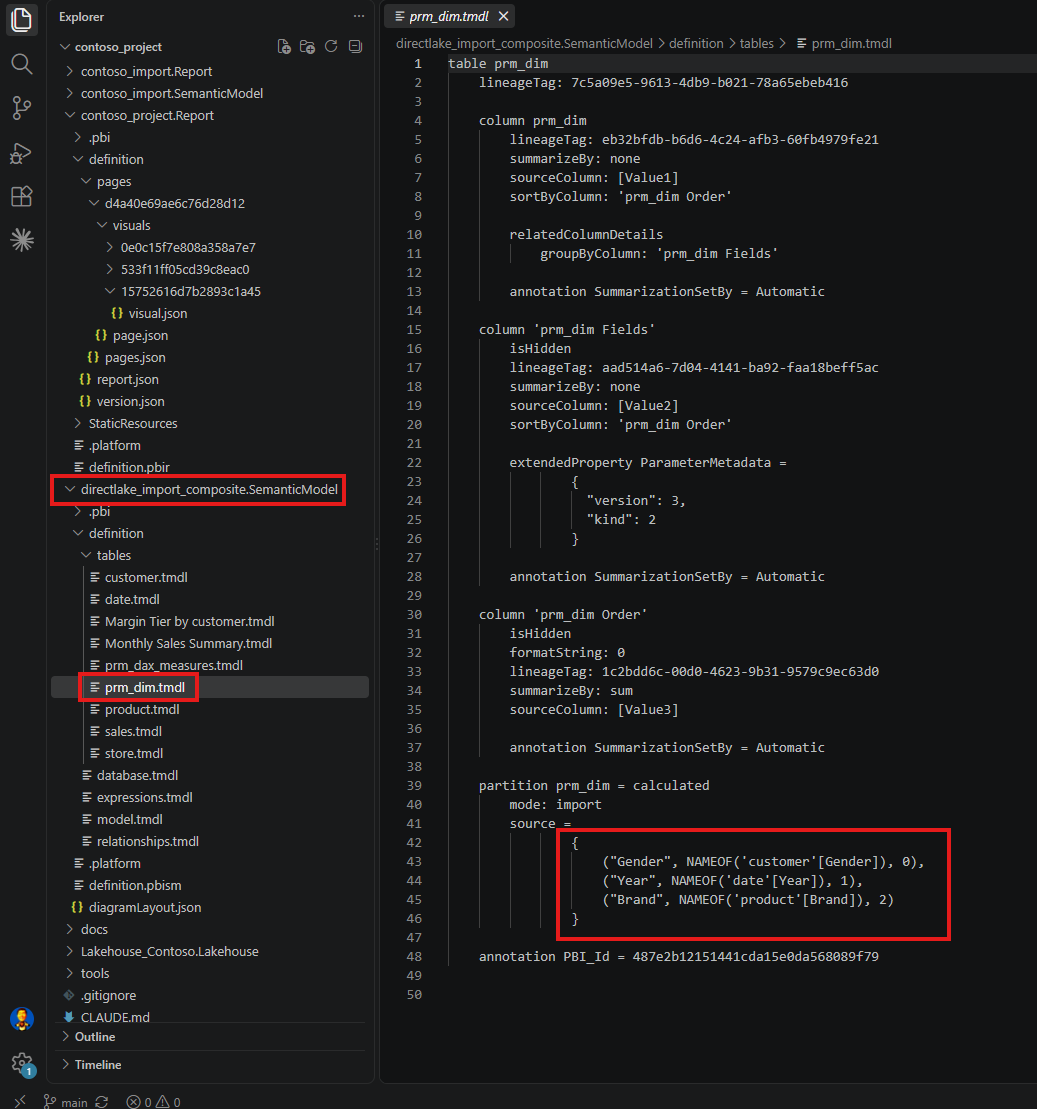Click the synchronize changes icon in status bar
The image size is (1037, 1109).
[x=102, y=1102]
